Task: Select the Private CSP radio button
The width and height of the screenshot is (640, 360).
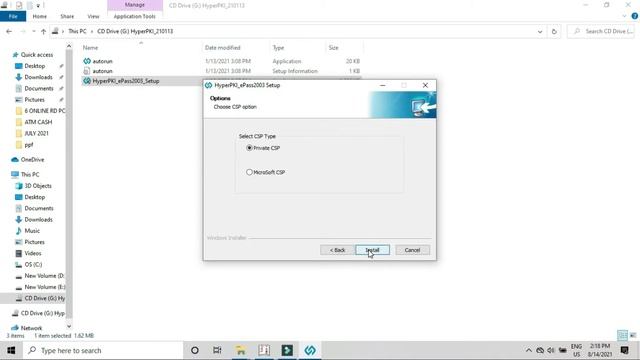Action: pyautogui.click(x=249, y=148)
